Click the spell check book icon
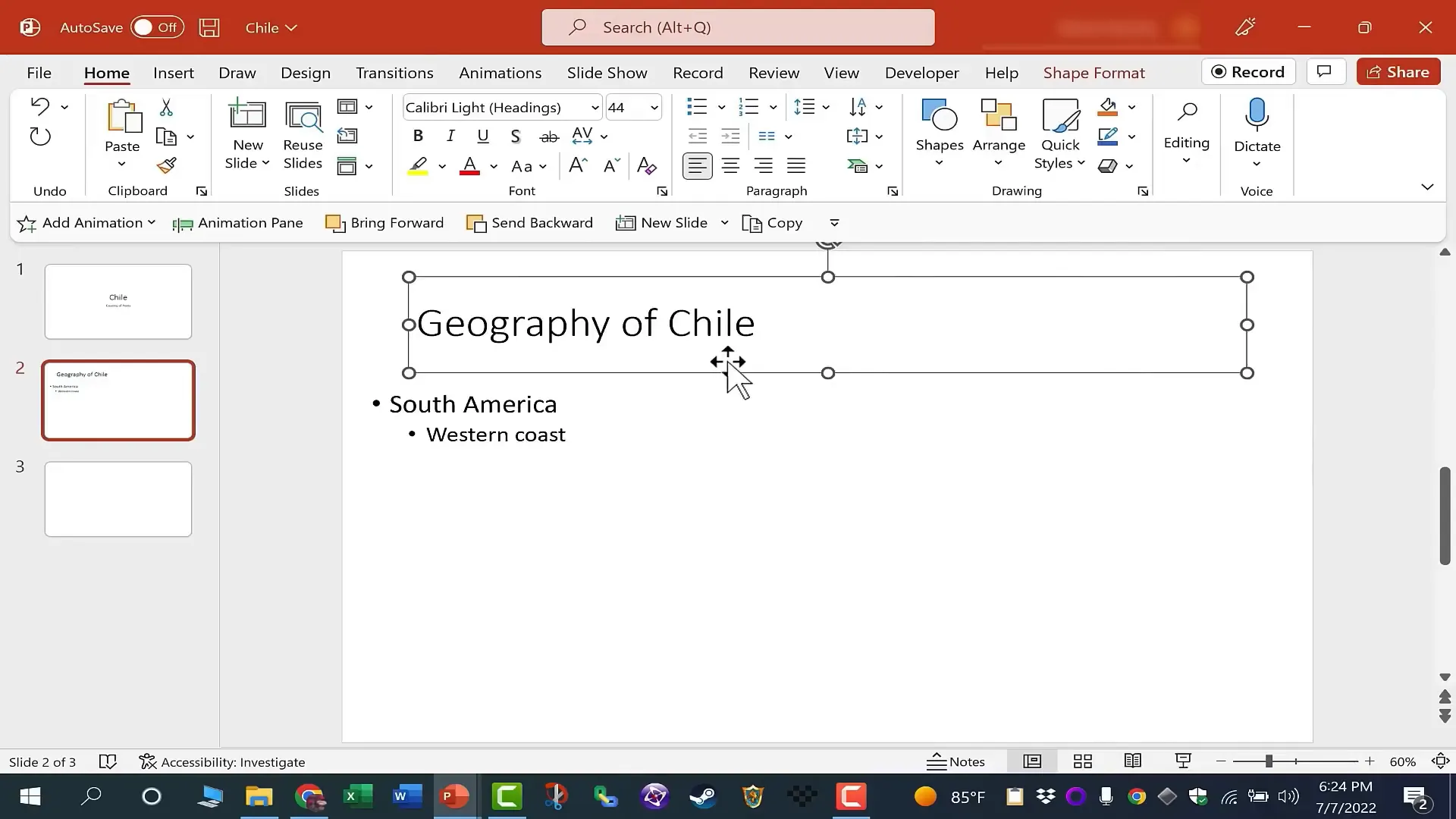Screen dimensions: 1456x819 coord(108,761)
